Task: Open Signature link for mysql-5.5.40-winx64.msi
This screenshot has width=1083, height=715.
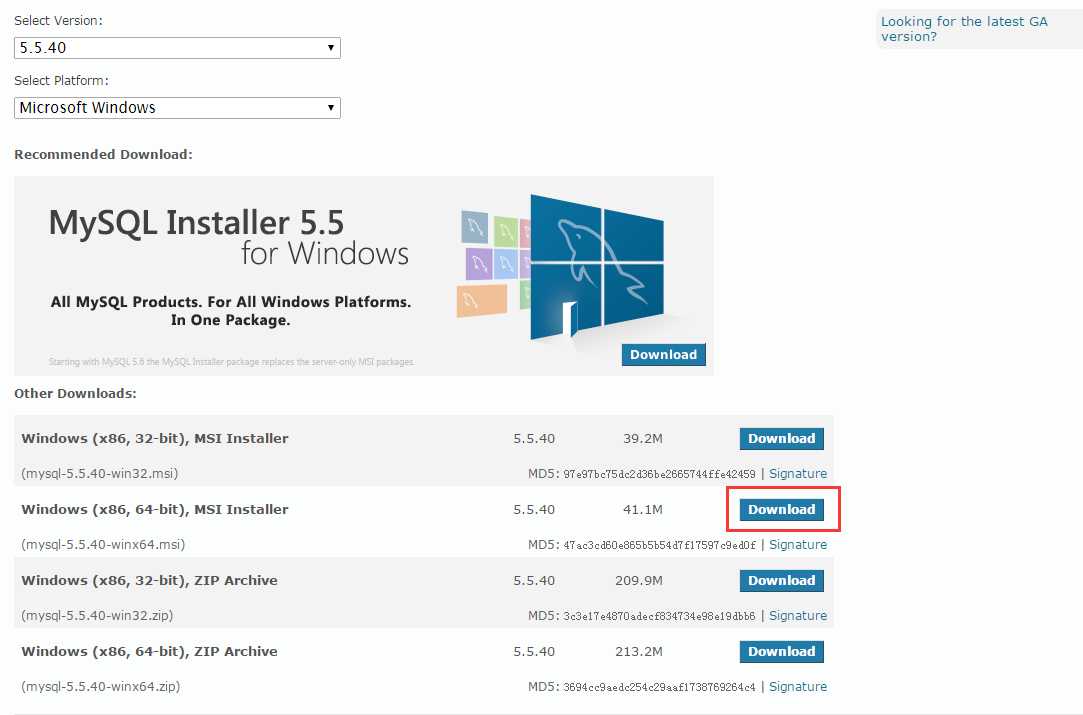Action: click(798, 545)
